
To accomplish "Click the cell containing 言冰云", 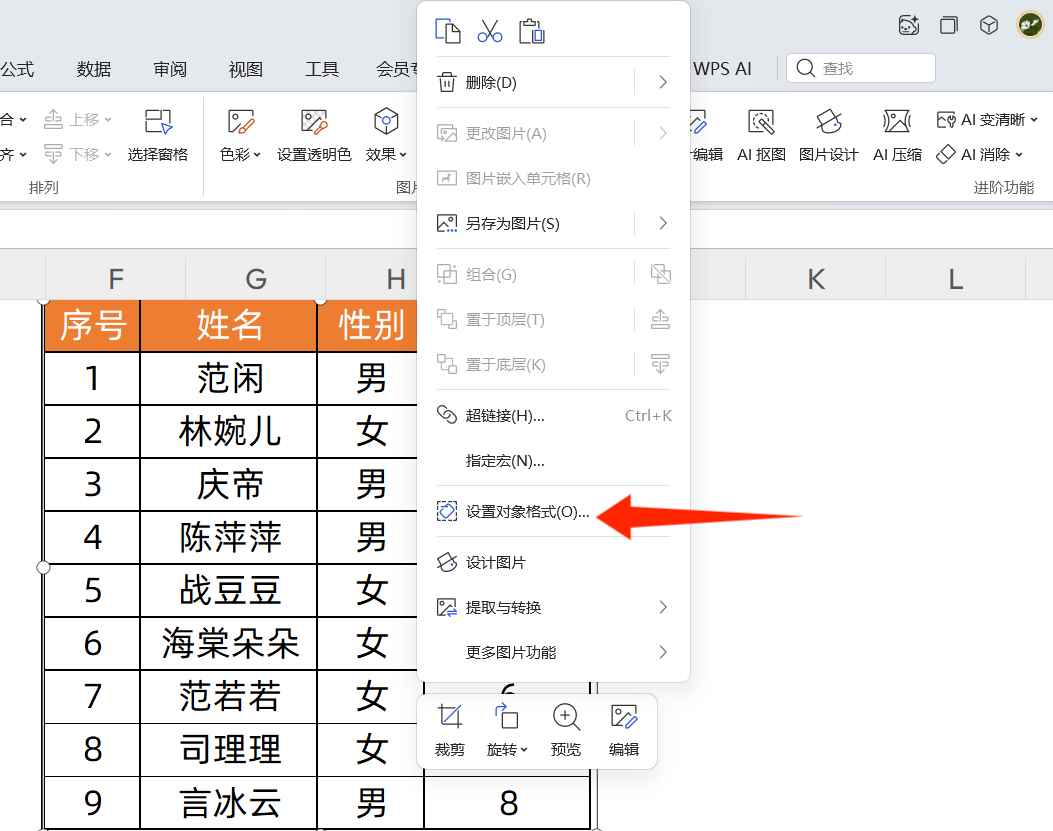I will (x=228, y=803).
